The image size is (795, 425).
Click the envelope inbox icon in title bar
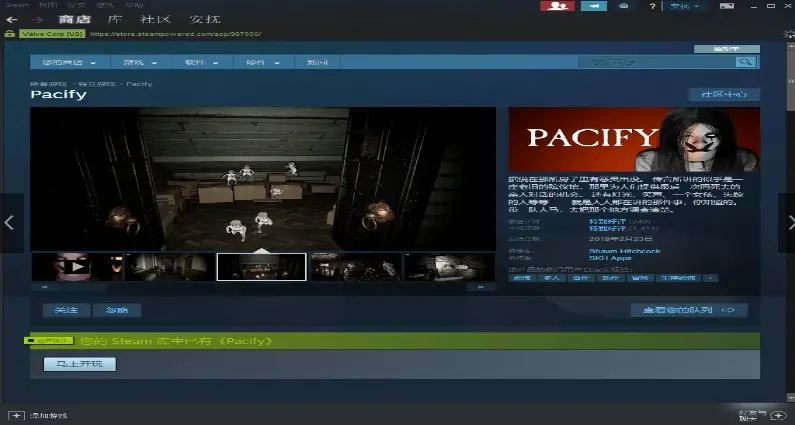point(727,6)
